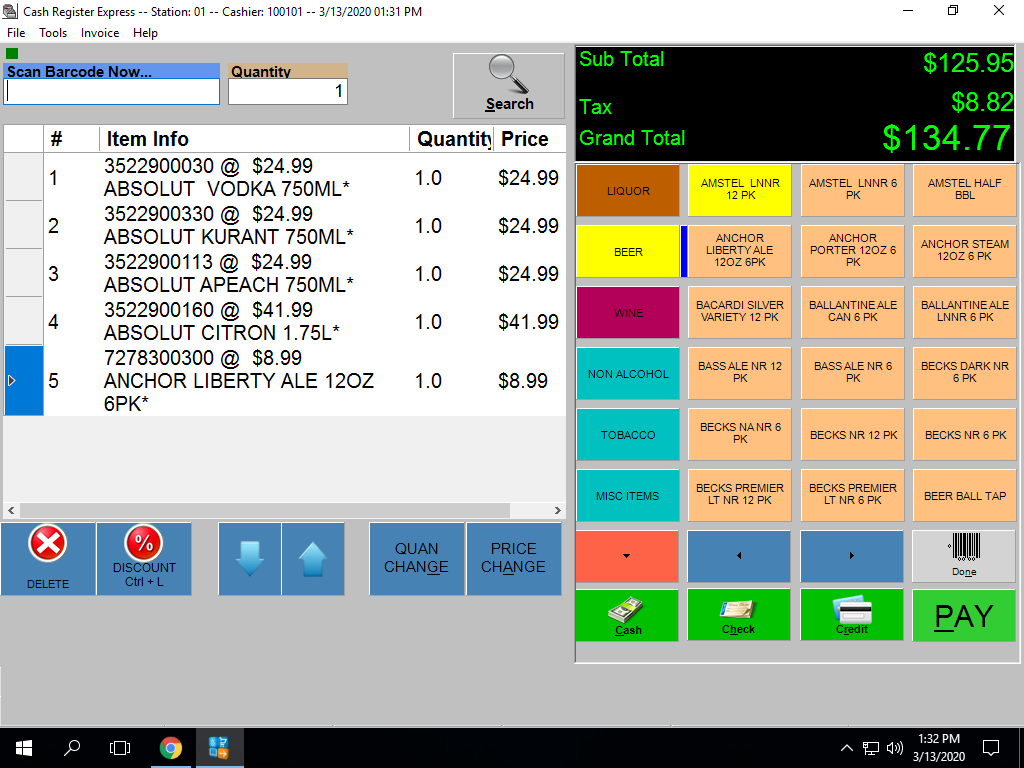Delete the selected item with red X
The image size is (1024, 768).
pos(48,559)
